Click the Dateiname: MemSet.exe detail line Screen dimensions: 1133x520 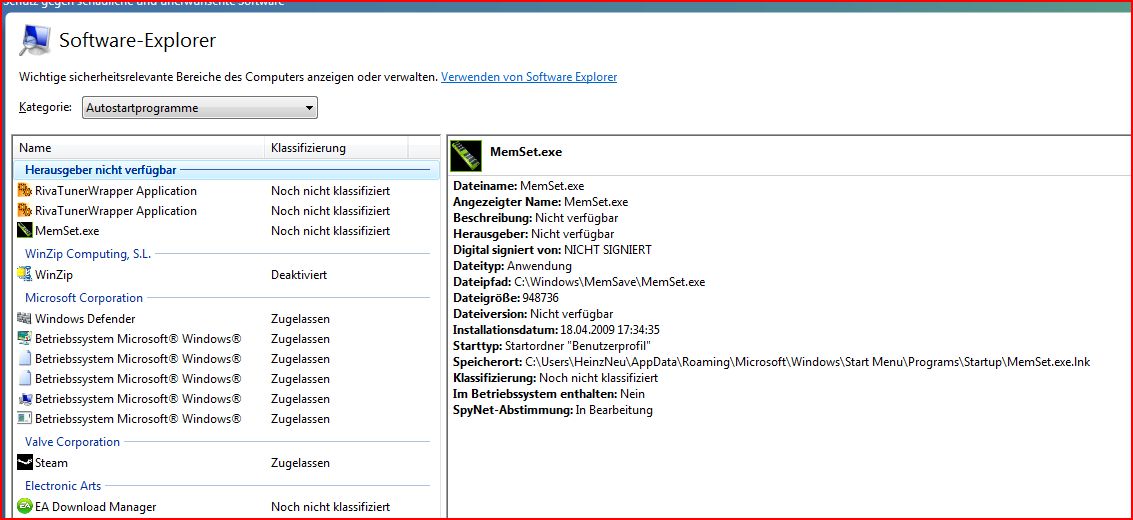pyautogui.click(x=519, y=186)
